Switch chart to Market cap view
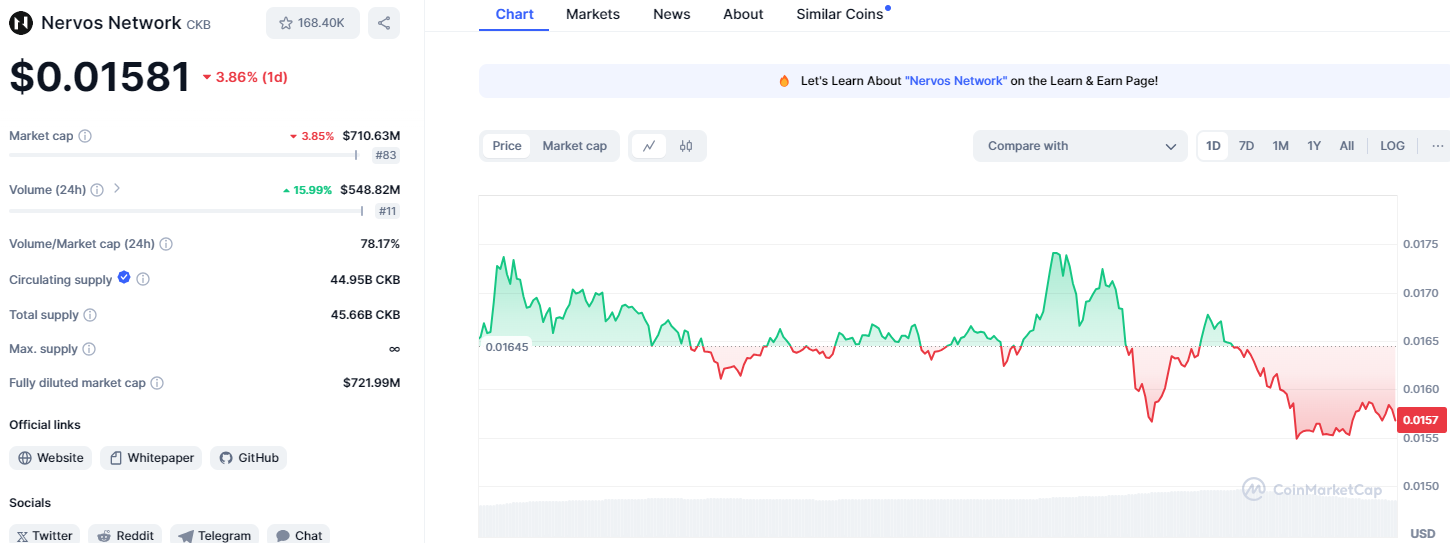This screenshot has width=1450, height=543. pyautogui.click(x=574, y=146)
